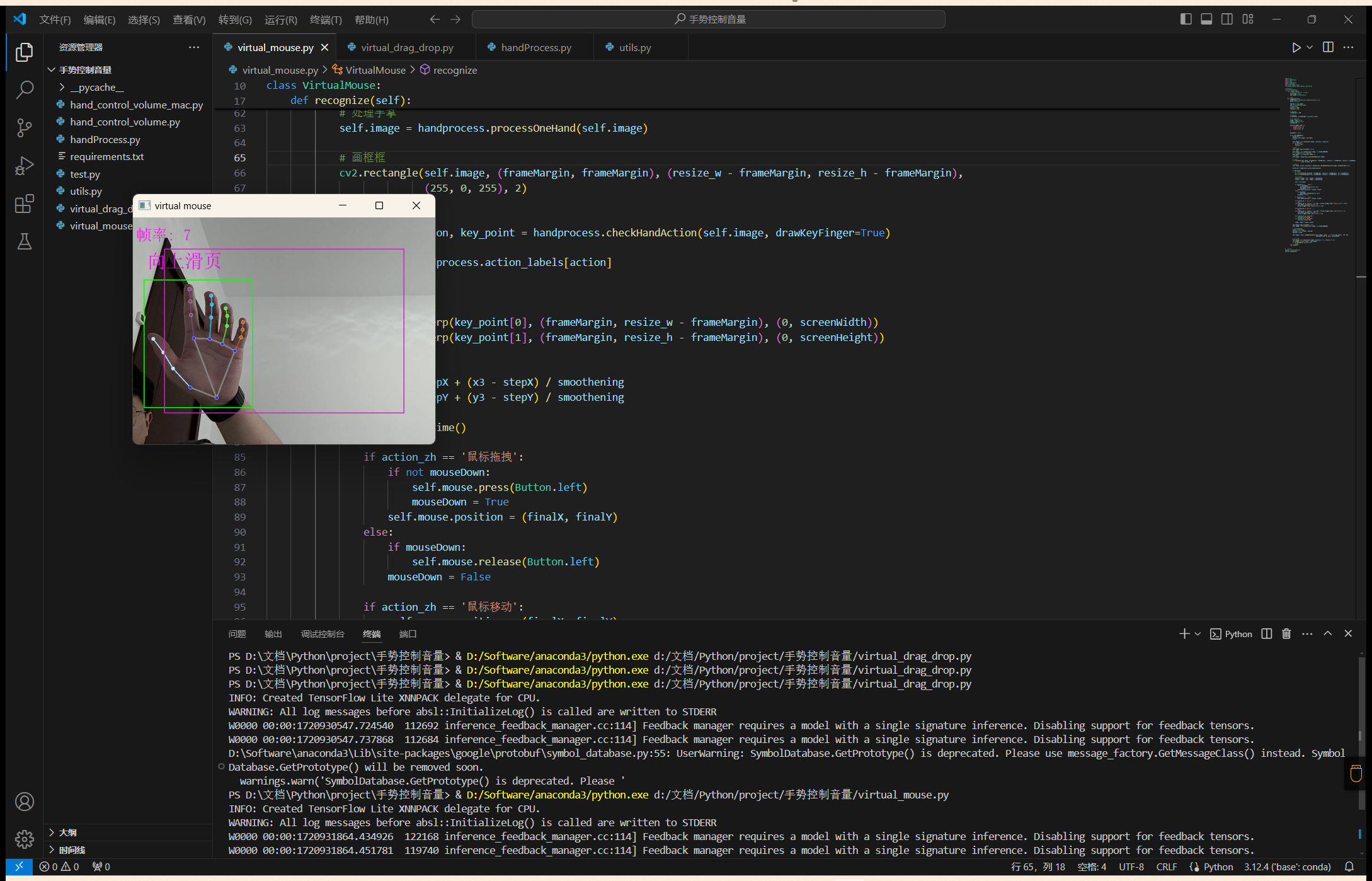Screen dimensions: 1372x881
Task: Open the Run and Debug view
Action: 24,166
